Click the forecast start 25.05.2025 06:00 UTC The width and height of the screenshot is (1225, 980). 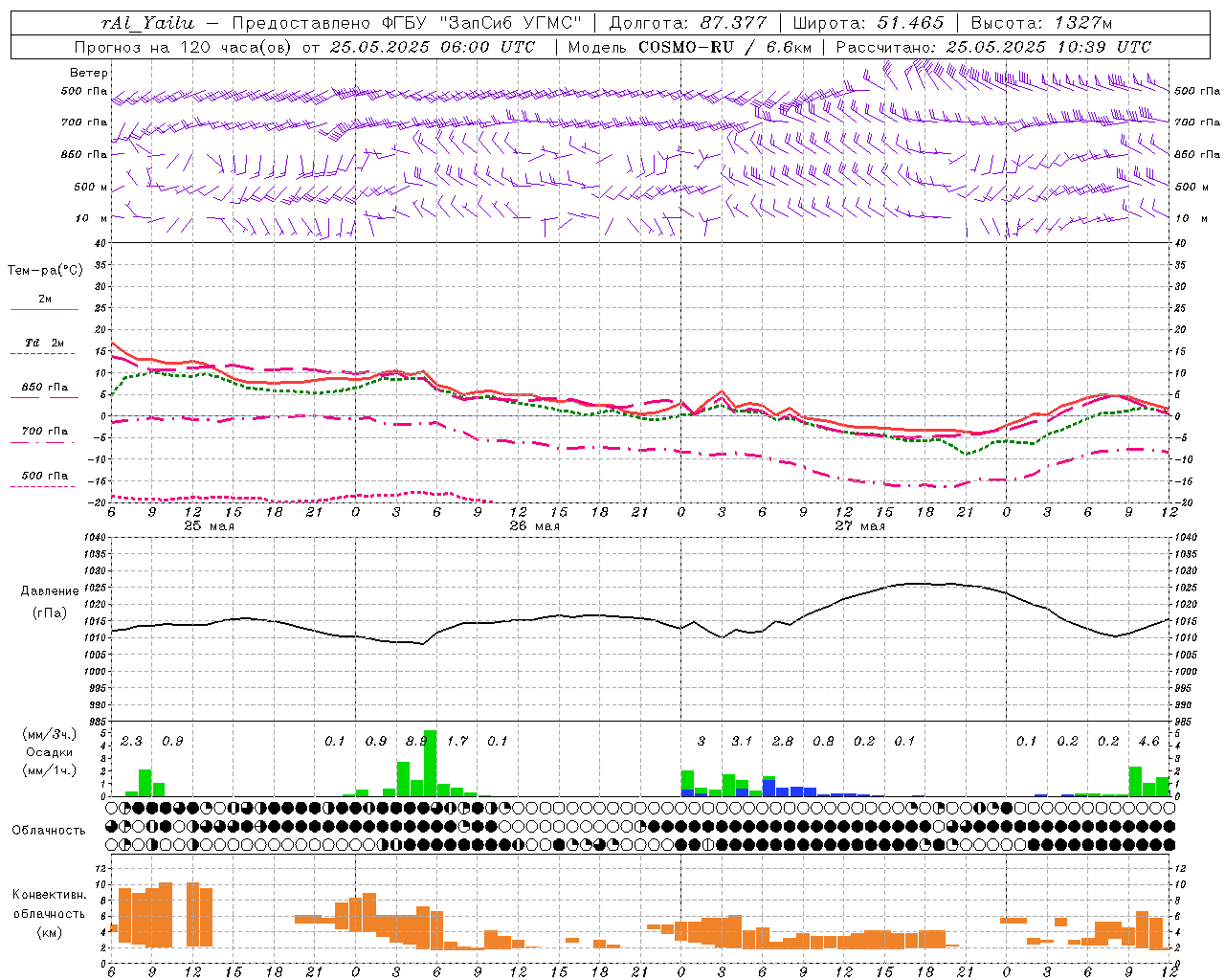click(x=432, y=47)
